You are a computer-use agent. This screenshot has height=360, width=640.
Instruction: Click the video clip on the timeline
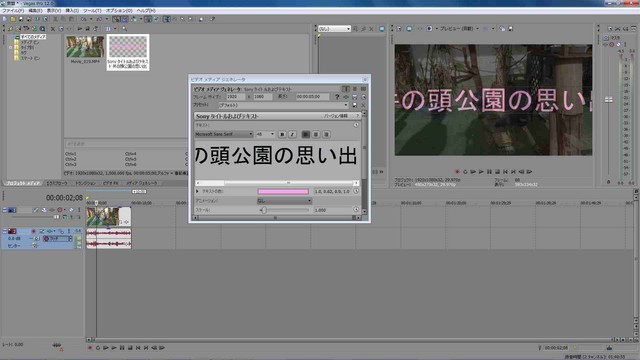(109, 216)
